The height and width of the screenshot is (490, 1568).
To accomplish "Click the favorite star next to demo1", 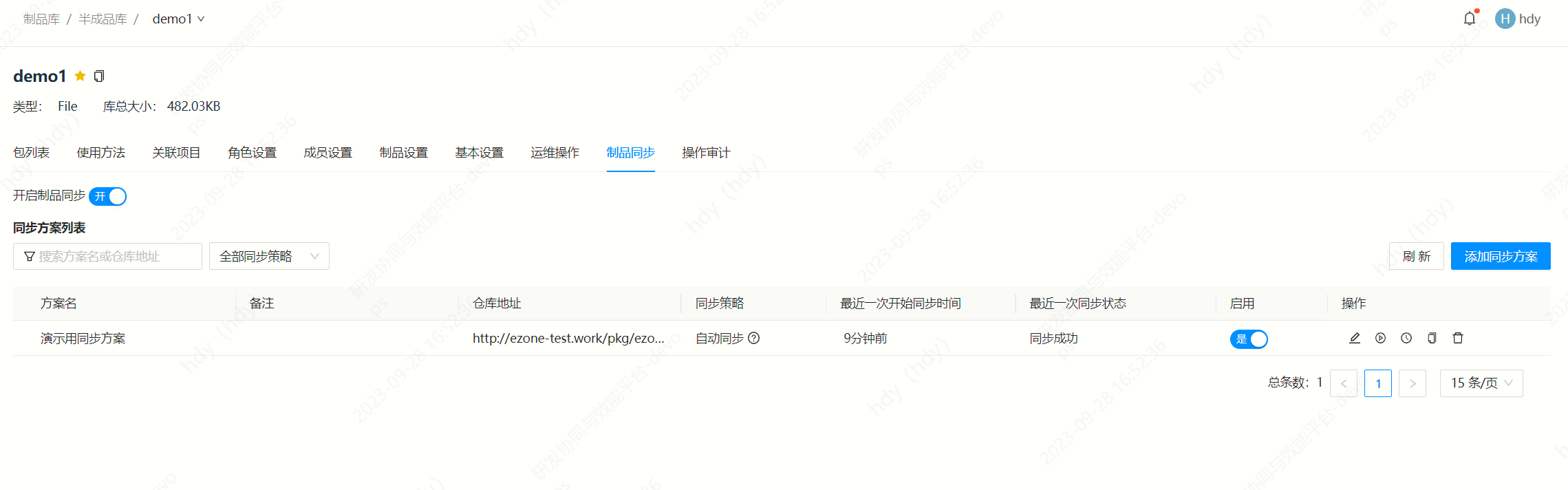I will pos(80,76).
